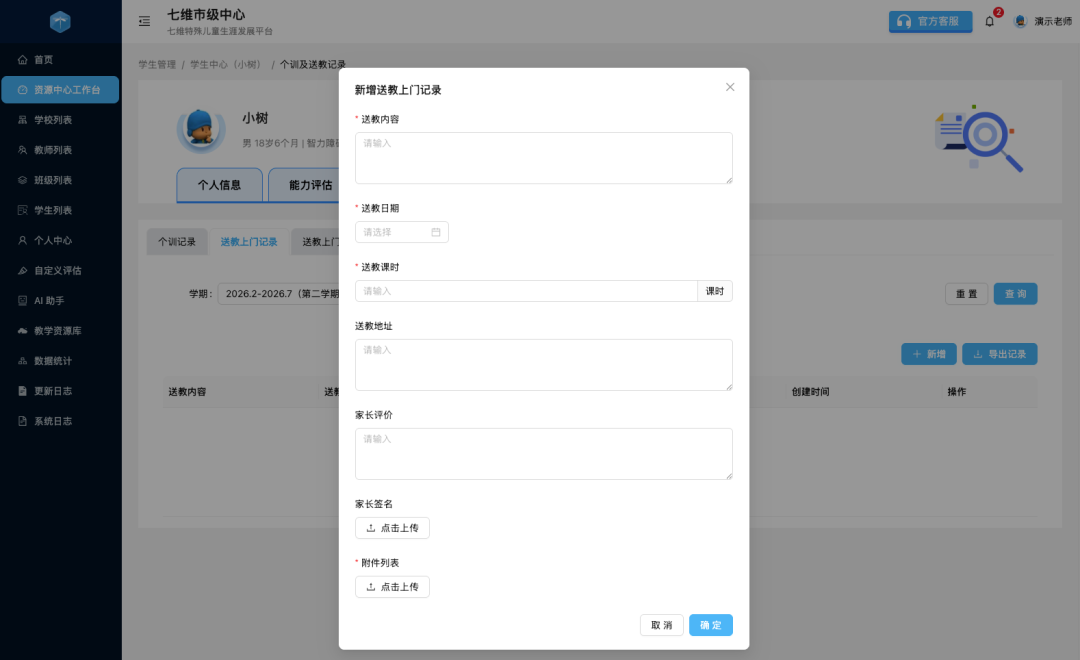Image resolution: width=1080 pixels, height=660 pixels.
Task: Click the 学生中心（小树） breadcrumb
Action: [x=227, y=64]
